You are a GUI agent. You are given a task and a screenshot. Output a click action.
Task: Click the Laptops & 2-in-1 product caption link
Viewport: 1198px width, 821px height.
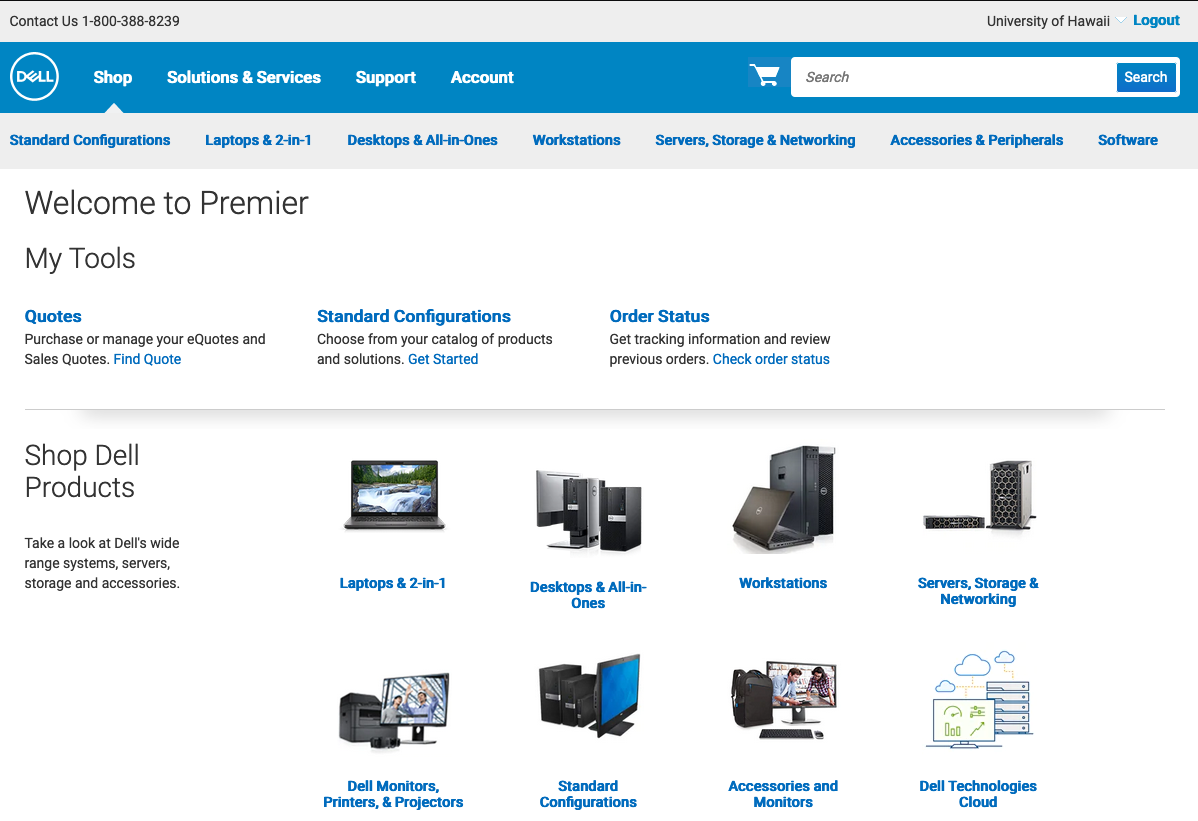(393, 583)
